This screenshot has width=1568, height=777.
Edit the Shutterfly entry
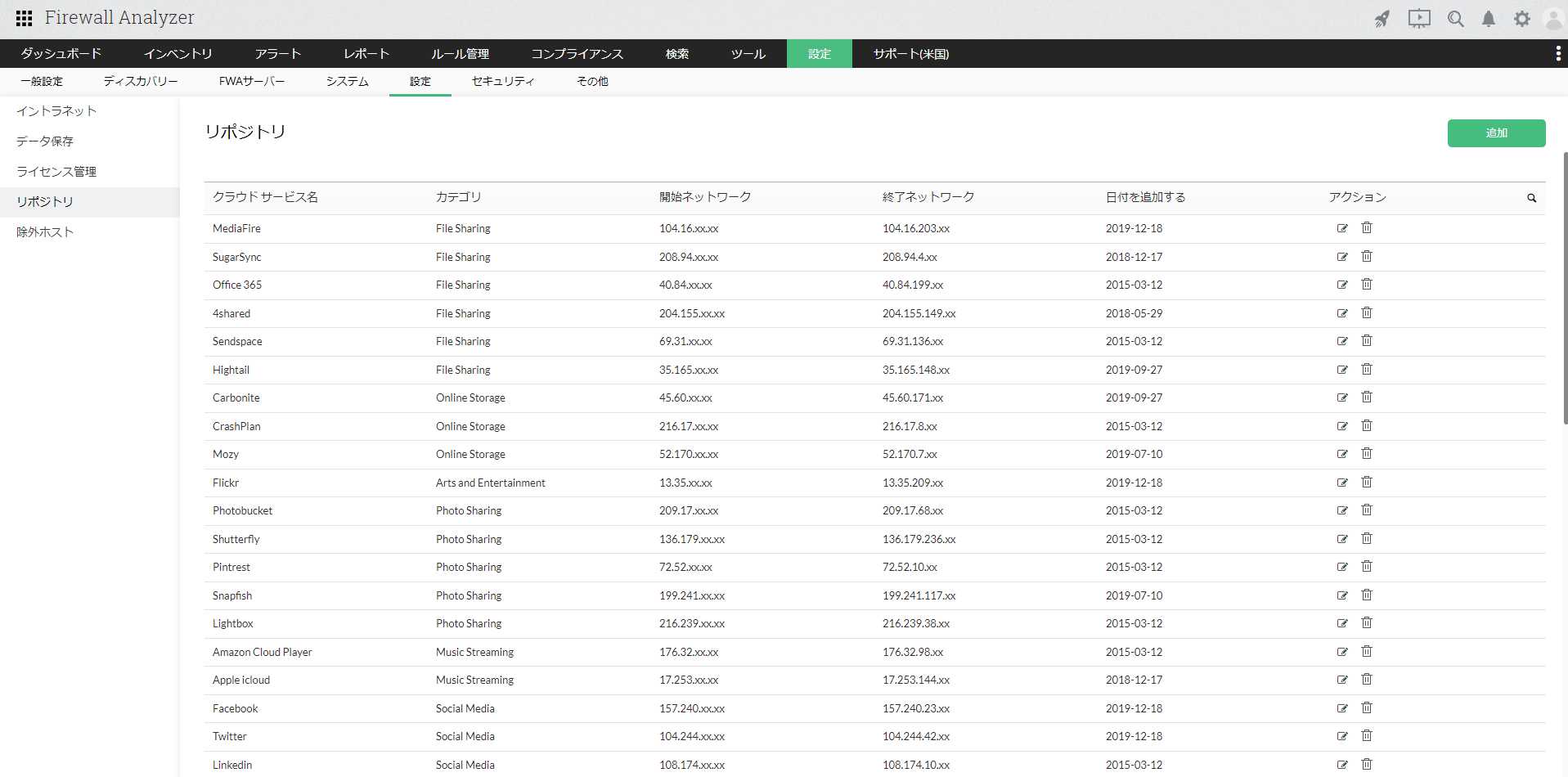(1342, 539)
